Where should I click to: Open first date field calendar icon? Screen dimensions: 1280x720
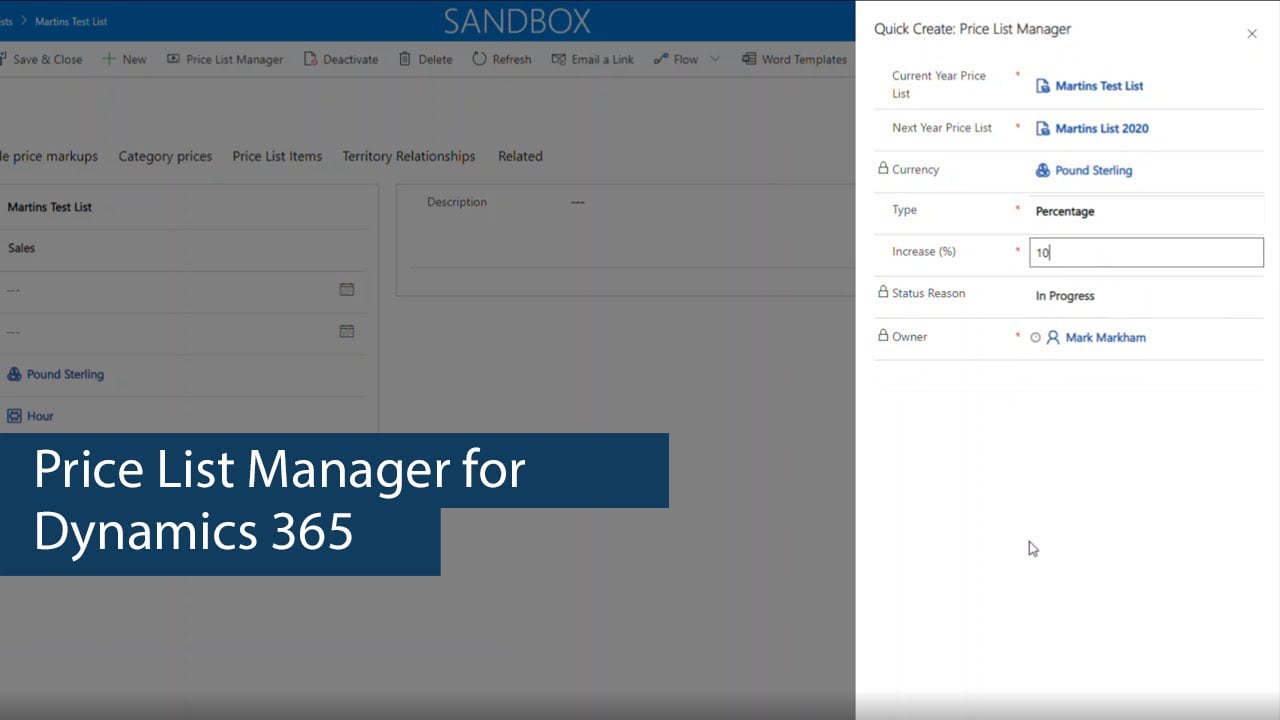click(x=347, y=289)
